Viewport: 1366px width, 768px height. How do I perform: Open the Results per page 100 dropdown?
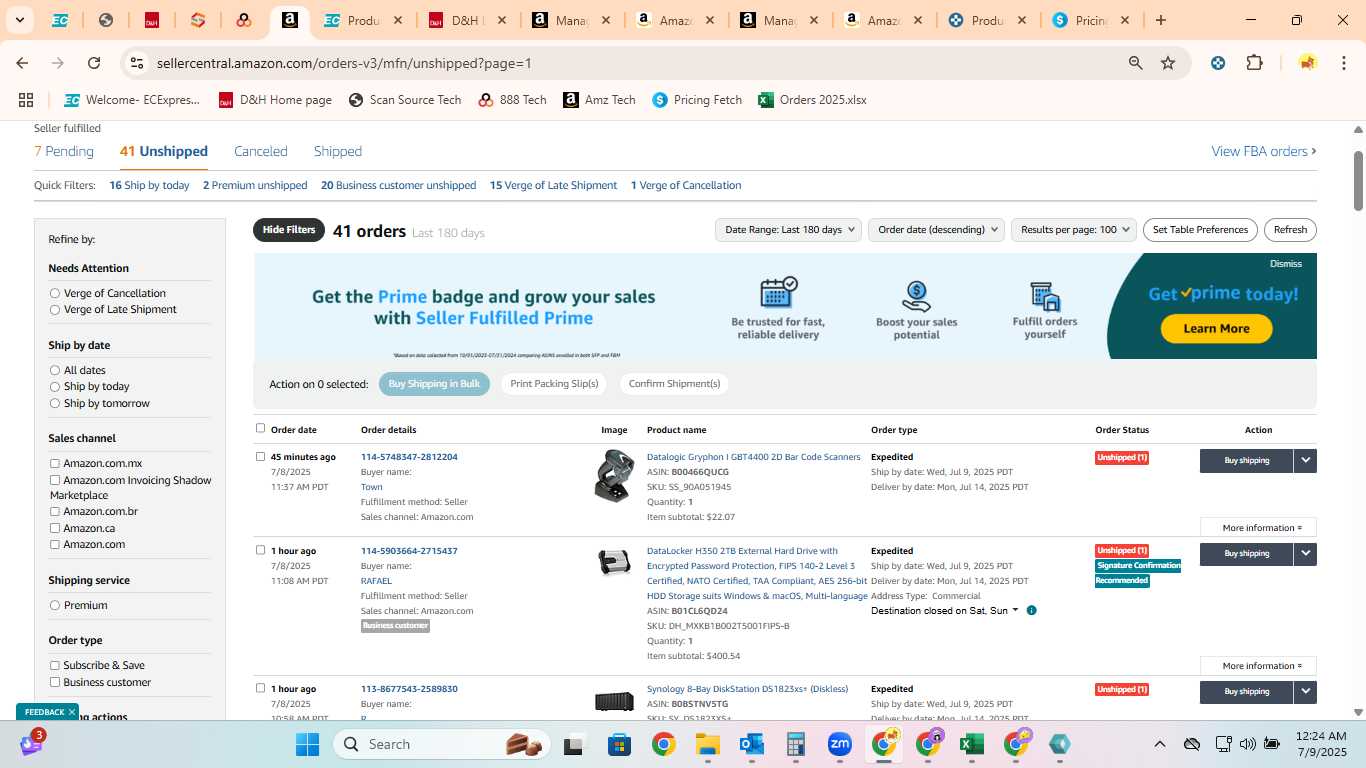(1074, 230)
